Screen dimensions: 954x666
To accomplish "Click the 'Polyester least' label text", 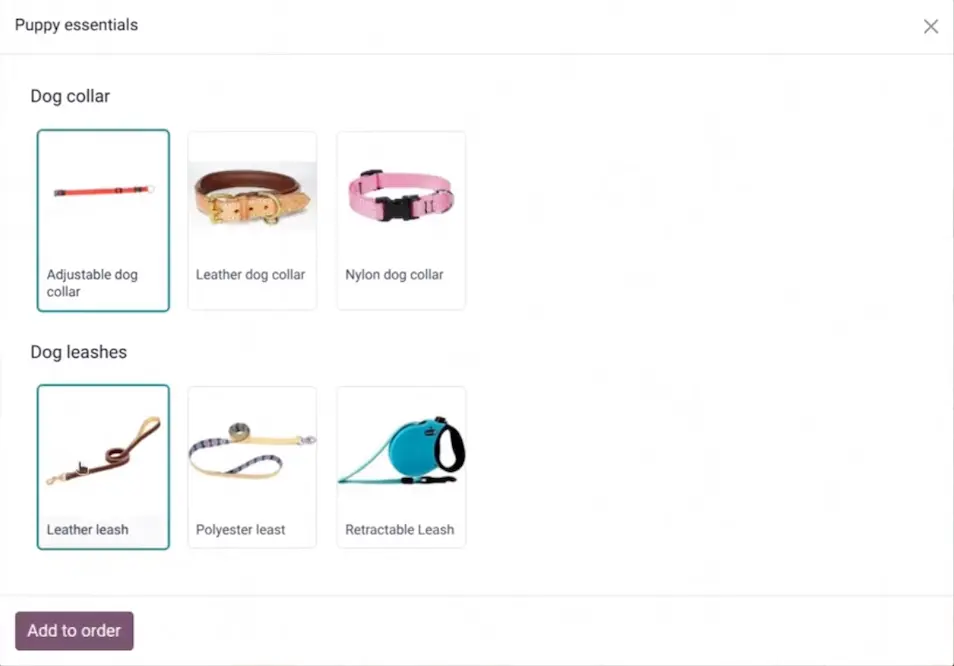I will (x=240, y=530).
